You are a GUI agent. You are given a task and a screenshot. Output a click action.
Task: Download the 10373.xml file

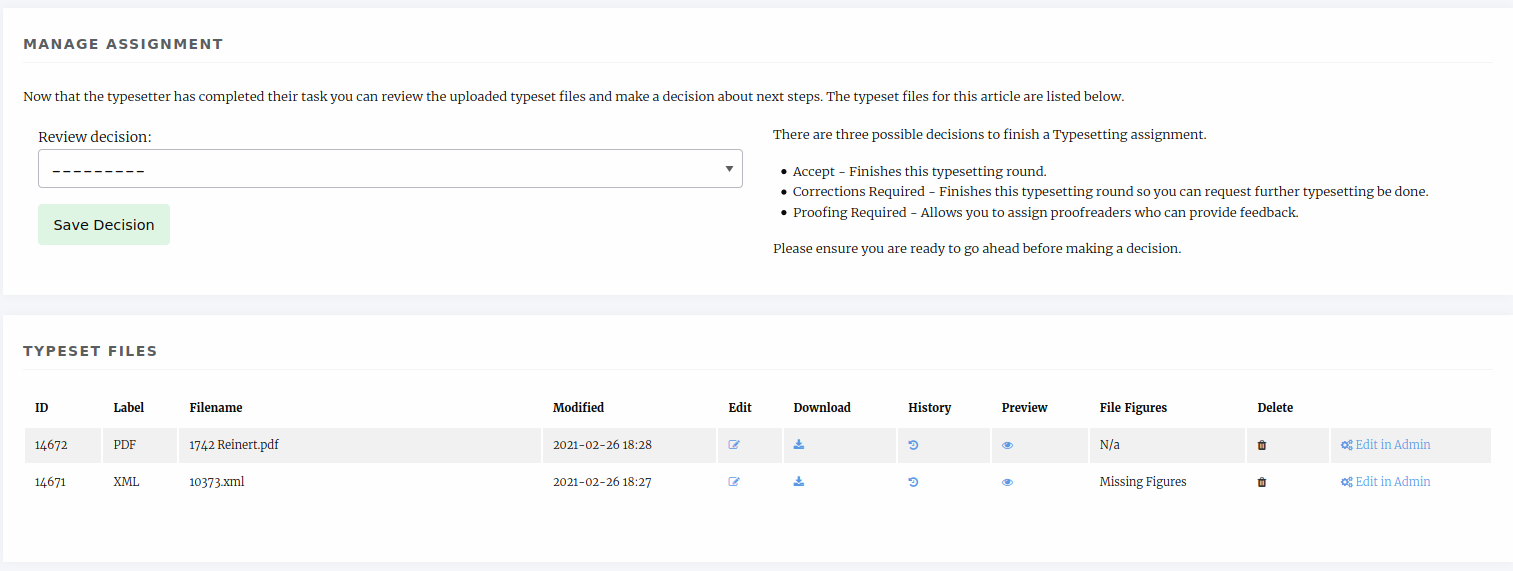click(x=798, y=482)
